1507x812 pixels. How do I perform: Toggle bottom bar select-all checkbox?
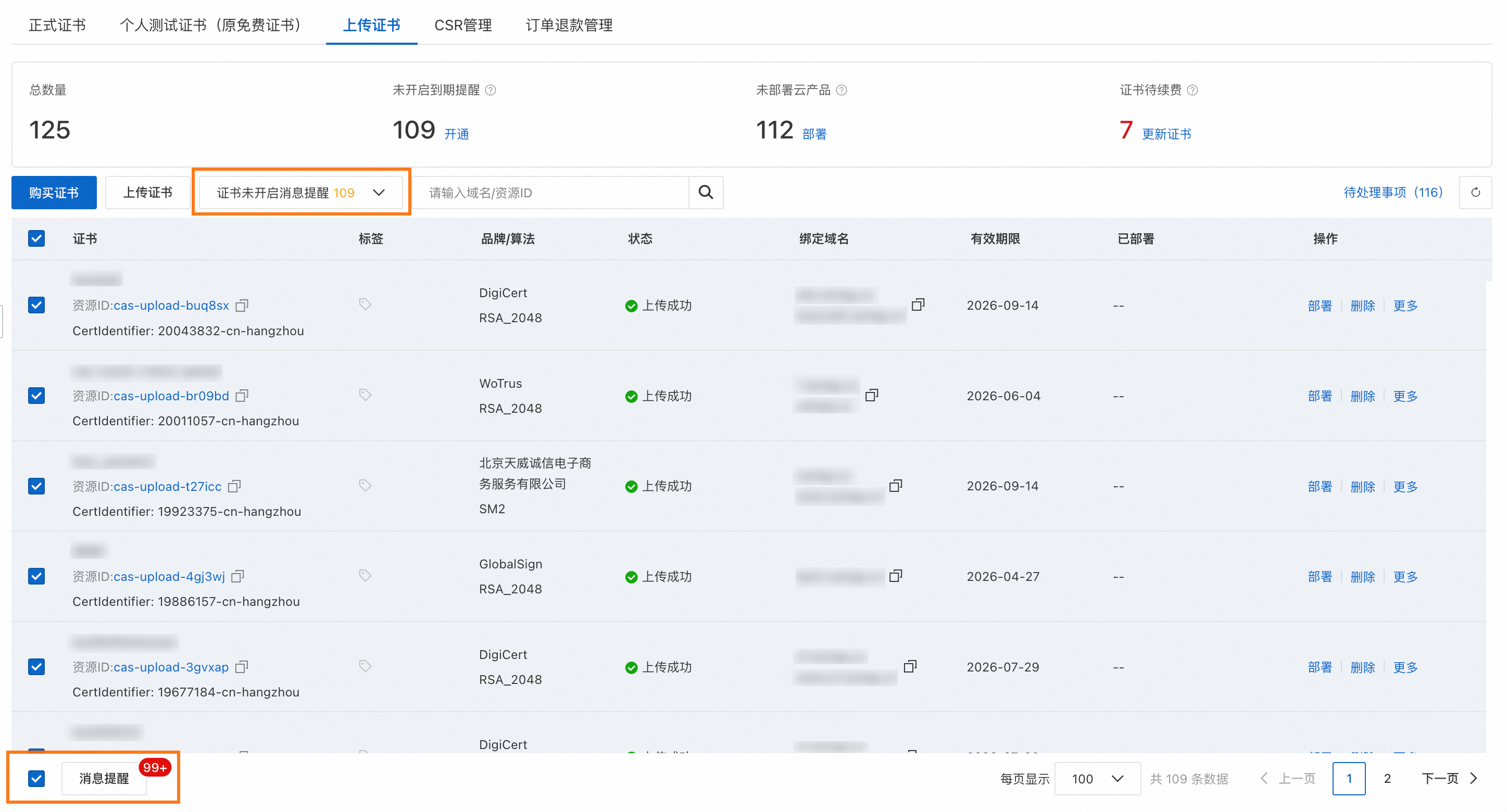(x=36, y=779)
